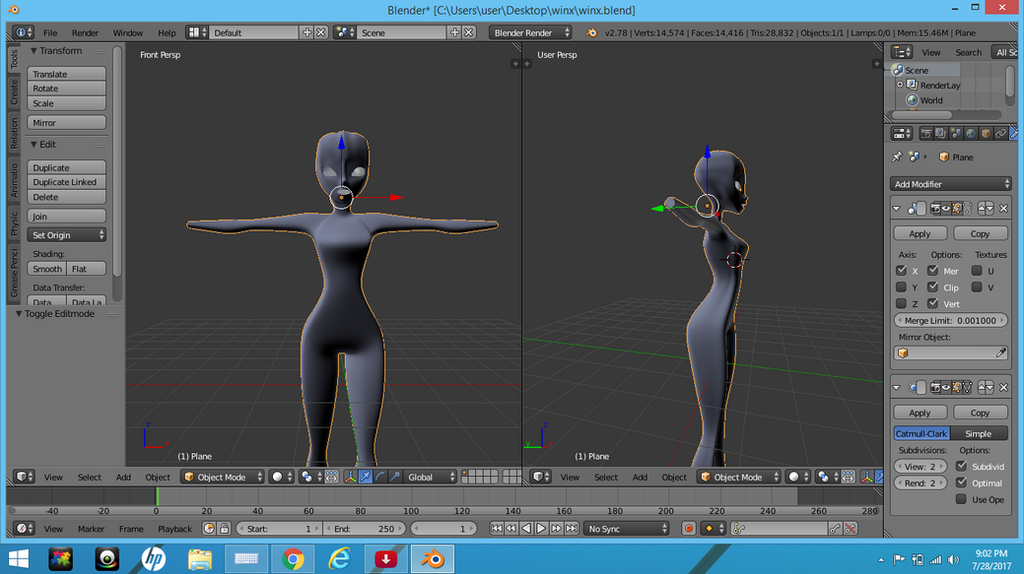Enable the Mirror Y axis checkbox
Image resolution: width=1024 pixels, height=574 pixels.
[901, 287]
